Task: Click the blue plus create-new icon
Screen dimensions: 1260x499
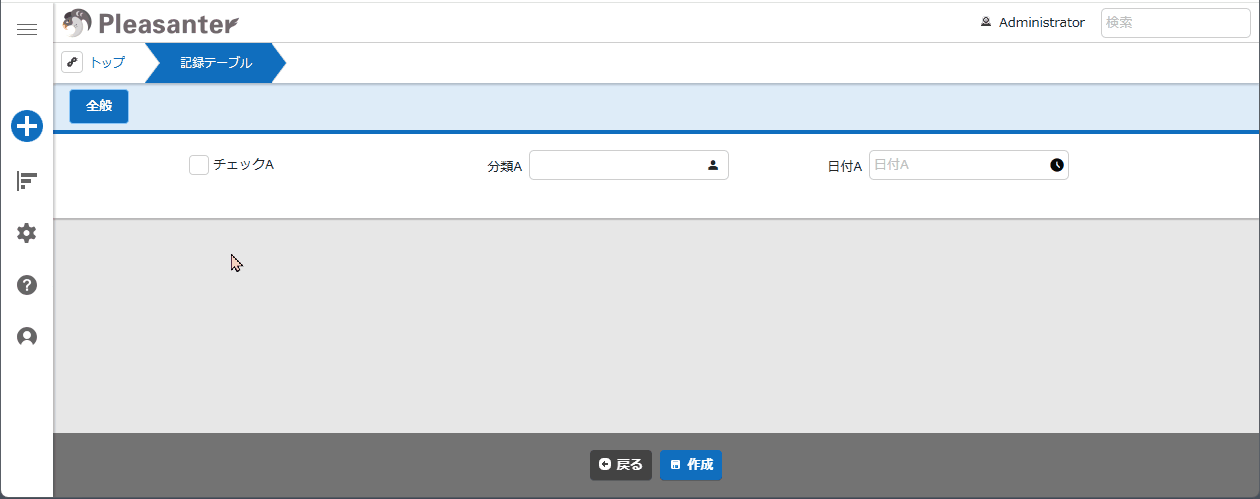Action: 27,126
